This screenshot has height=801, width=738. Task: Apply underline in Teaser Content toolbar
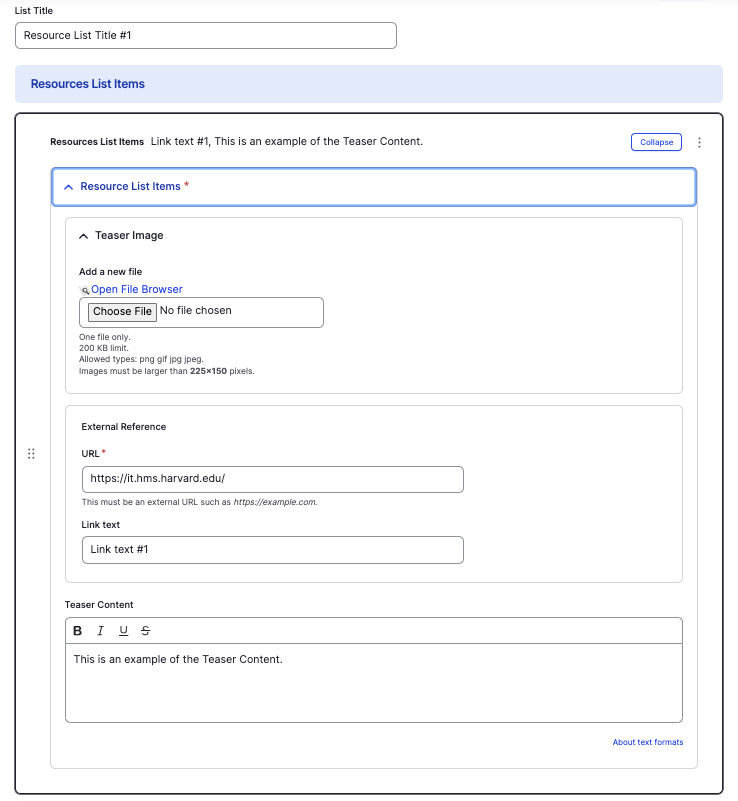click(123, 631)
